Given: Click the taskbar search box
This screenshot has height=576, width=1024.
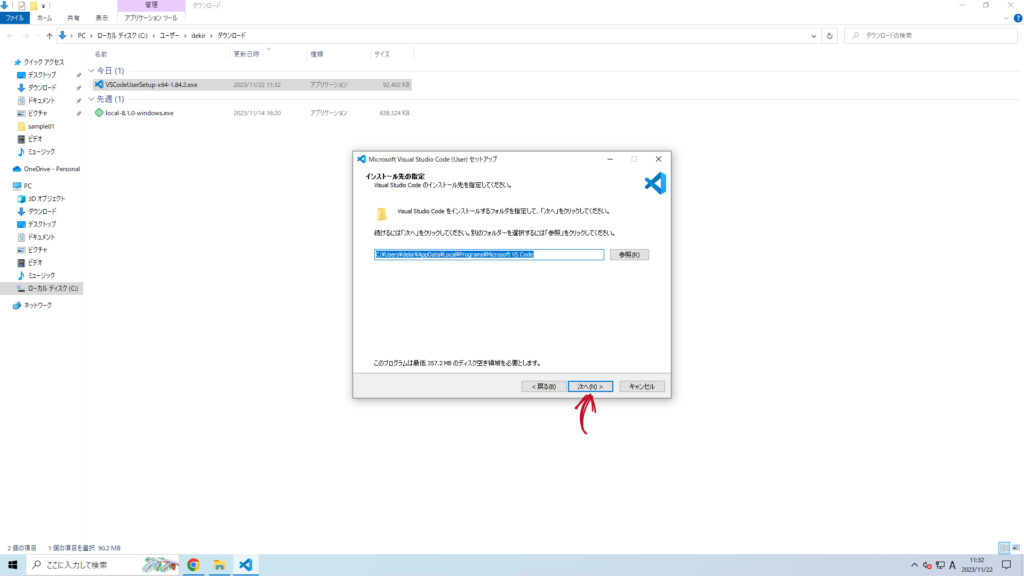Looking at the screenshot, I should [104, 565].
